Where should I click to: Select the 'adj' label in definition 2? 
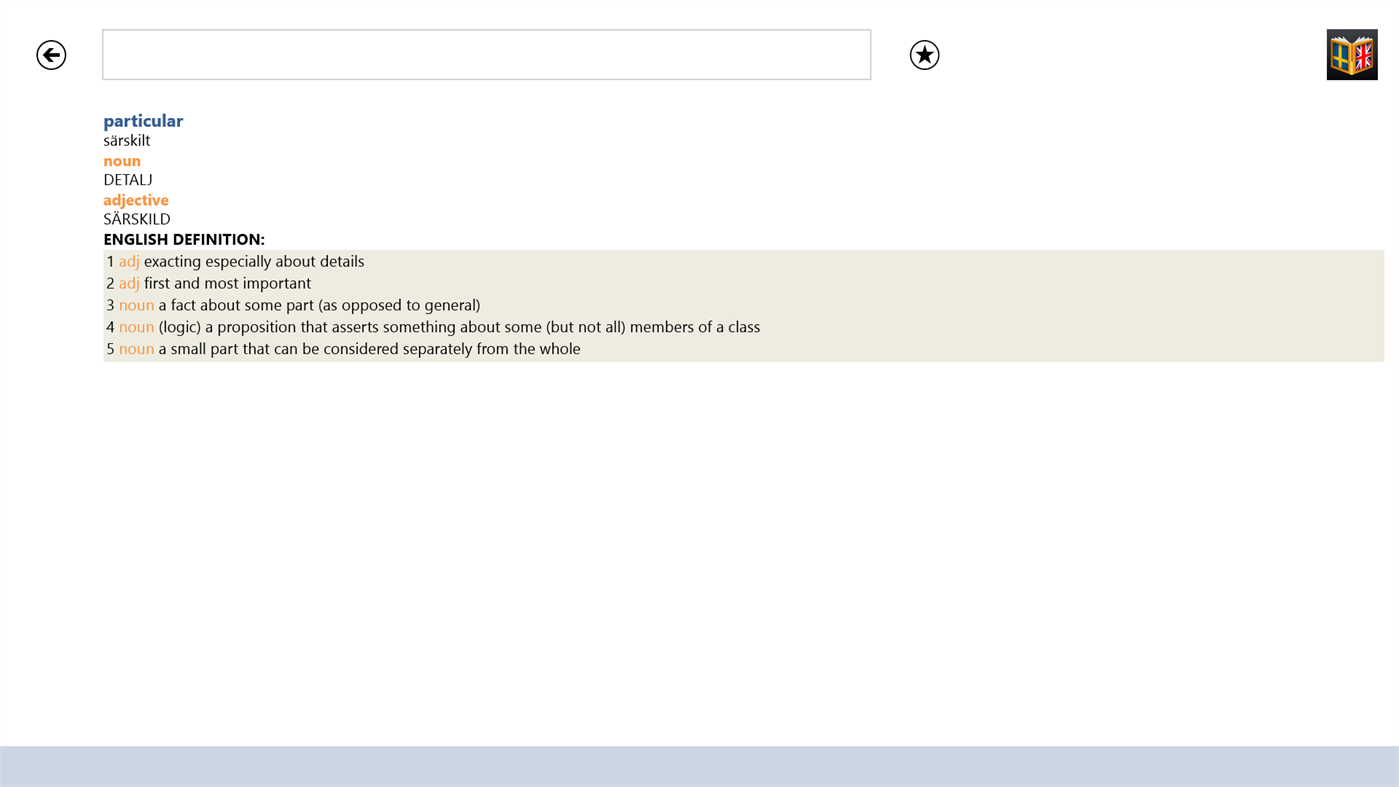(129, 282)
